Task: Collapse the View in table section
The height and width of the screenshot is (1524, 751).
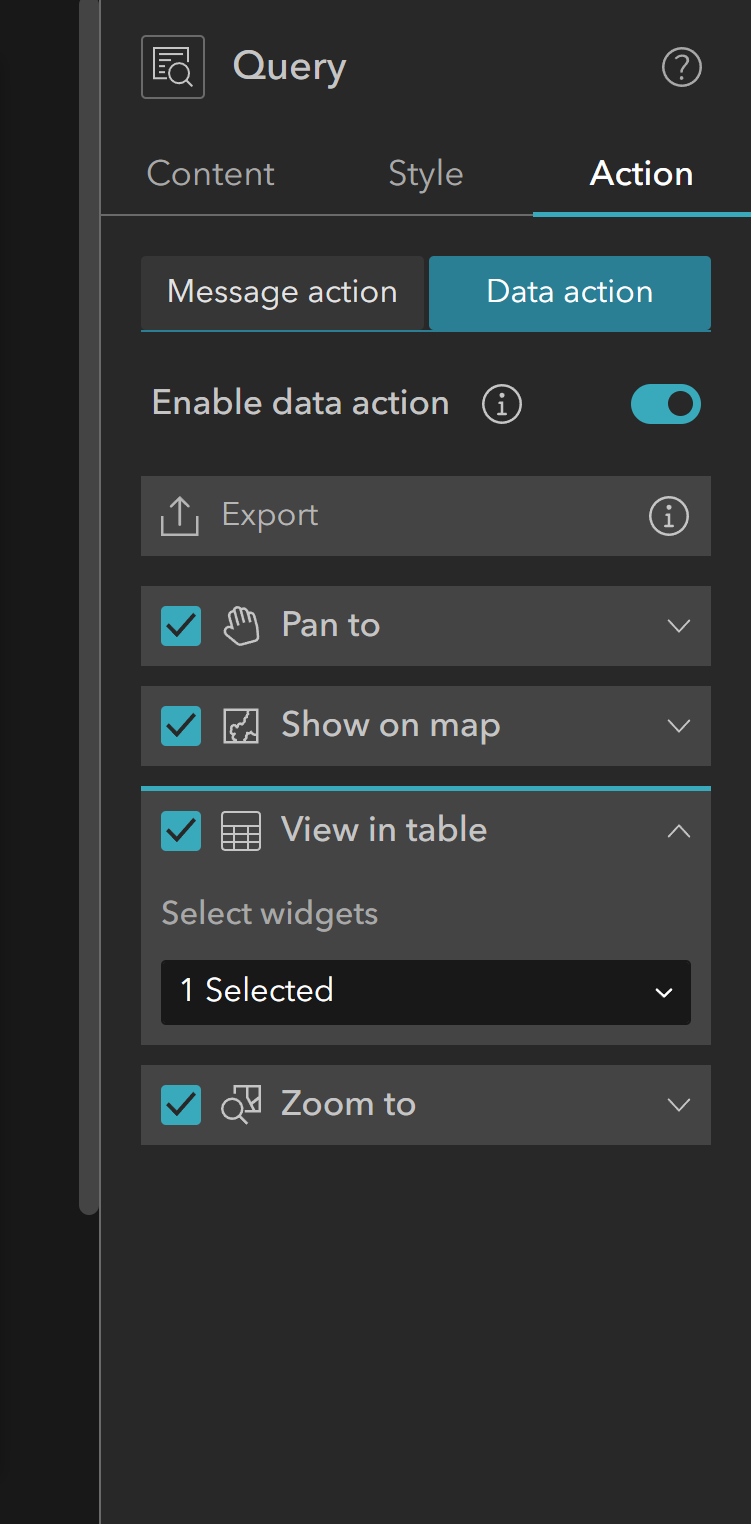Action: tap(679, 830)
